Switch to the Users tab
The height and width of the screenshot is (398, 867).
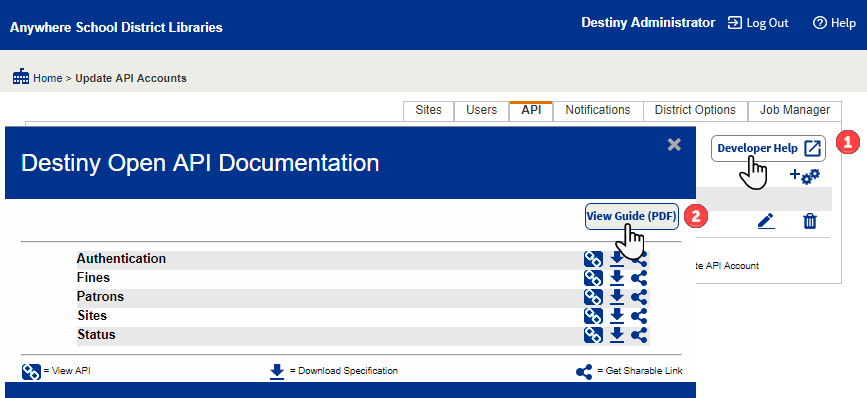[x=481, y=111]
